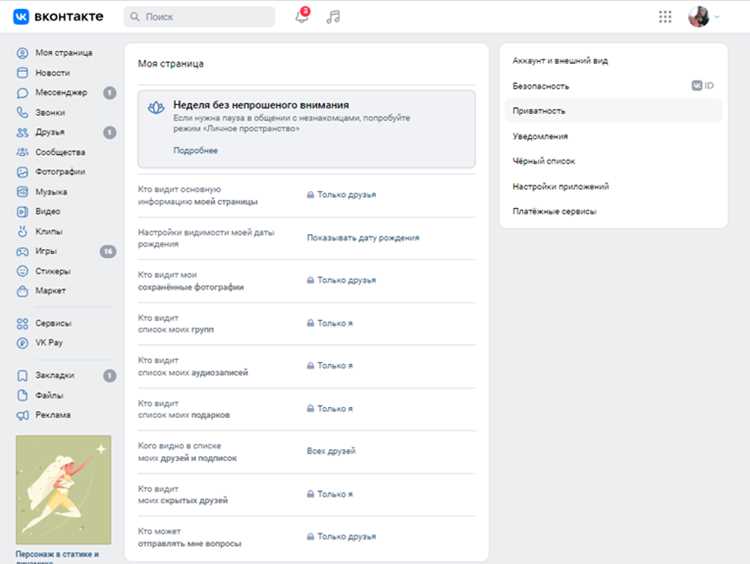Change who sees my audio list
Screen dimensions: 750x564
tap(330, 365)
